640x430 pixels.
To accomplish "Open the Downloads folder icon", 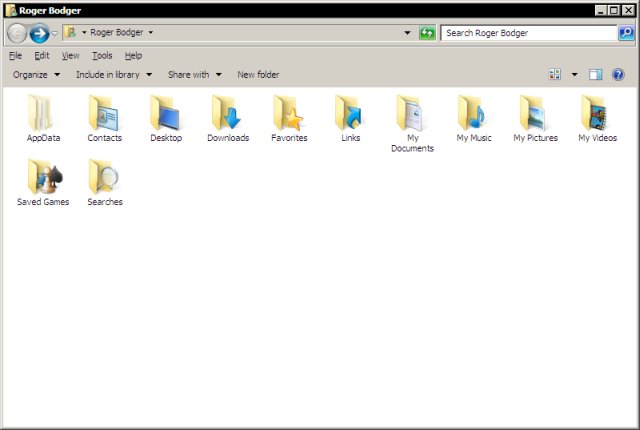I will 228,114.
